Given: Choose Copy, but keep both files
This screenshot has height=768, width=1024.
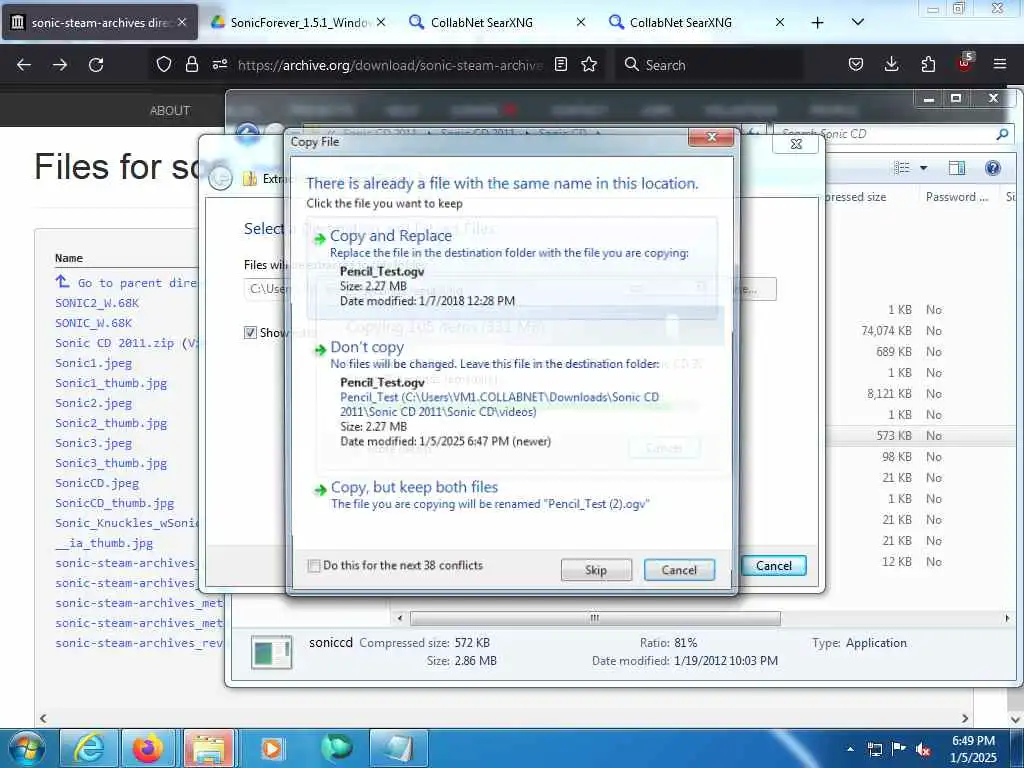Looking at the screenshot, I should coord(513,496).
